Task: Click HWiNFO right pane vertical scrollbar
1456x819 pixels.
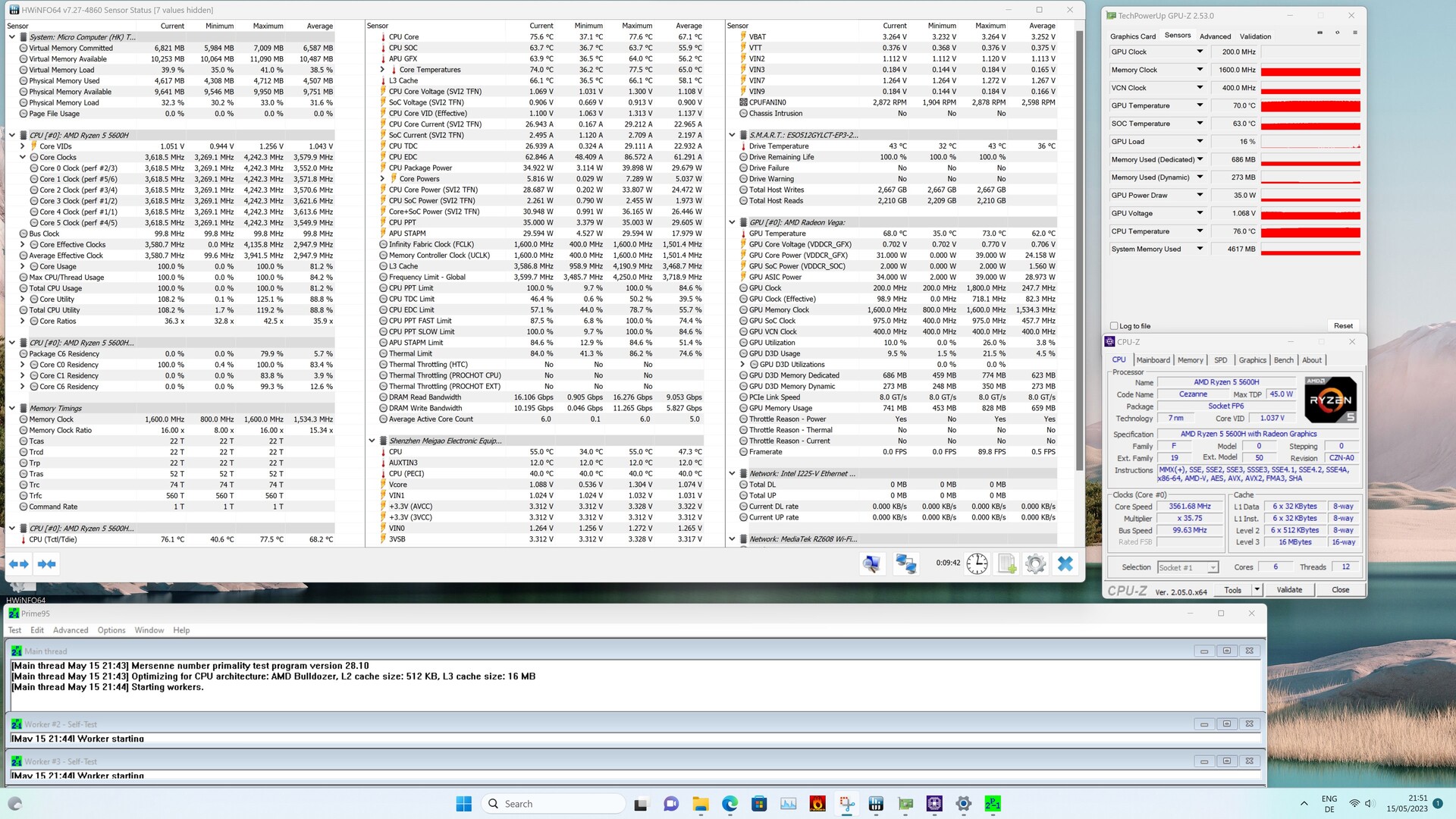Action: 1079,250
